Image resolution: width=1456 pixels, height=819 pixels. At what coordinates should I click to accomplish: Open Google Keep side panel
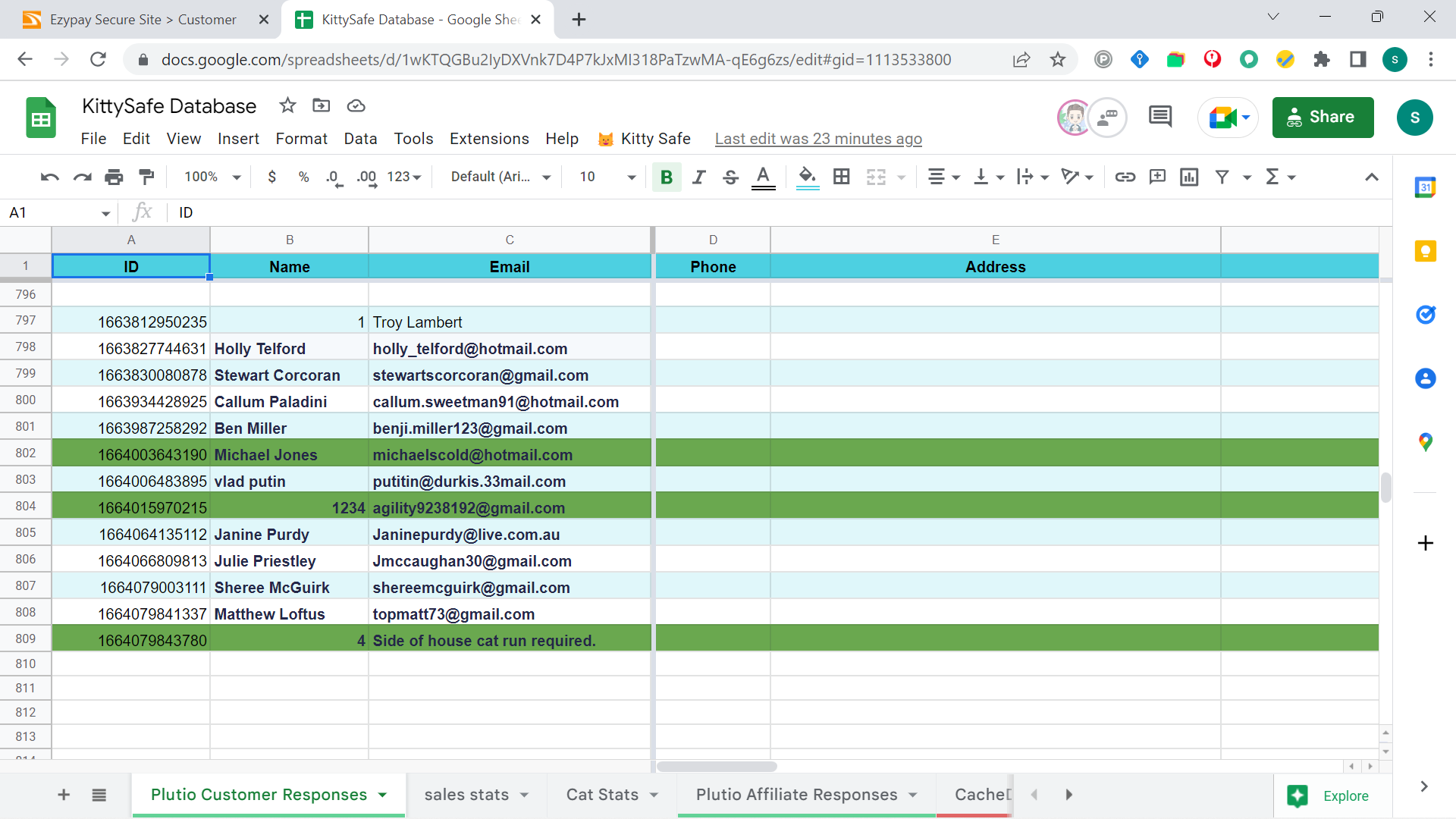[1425, 251]
